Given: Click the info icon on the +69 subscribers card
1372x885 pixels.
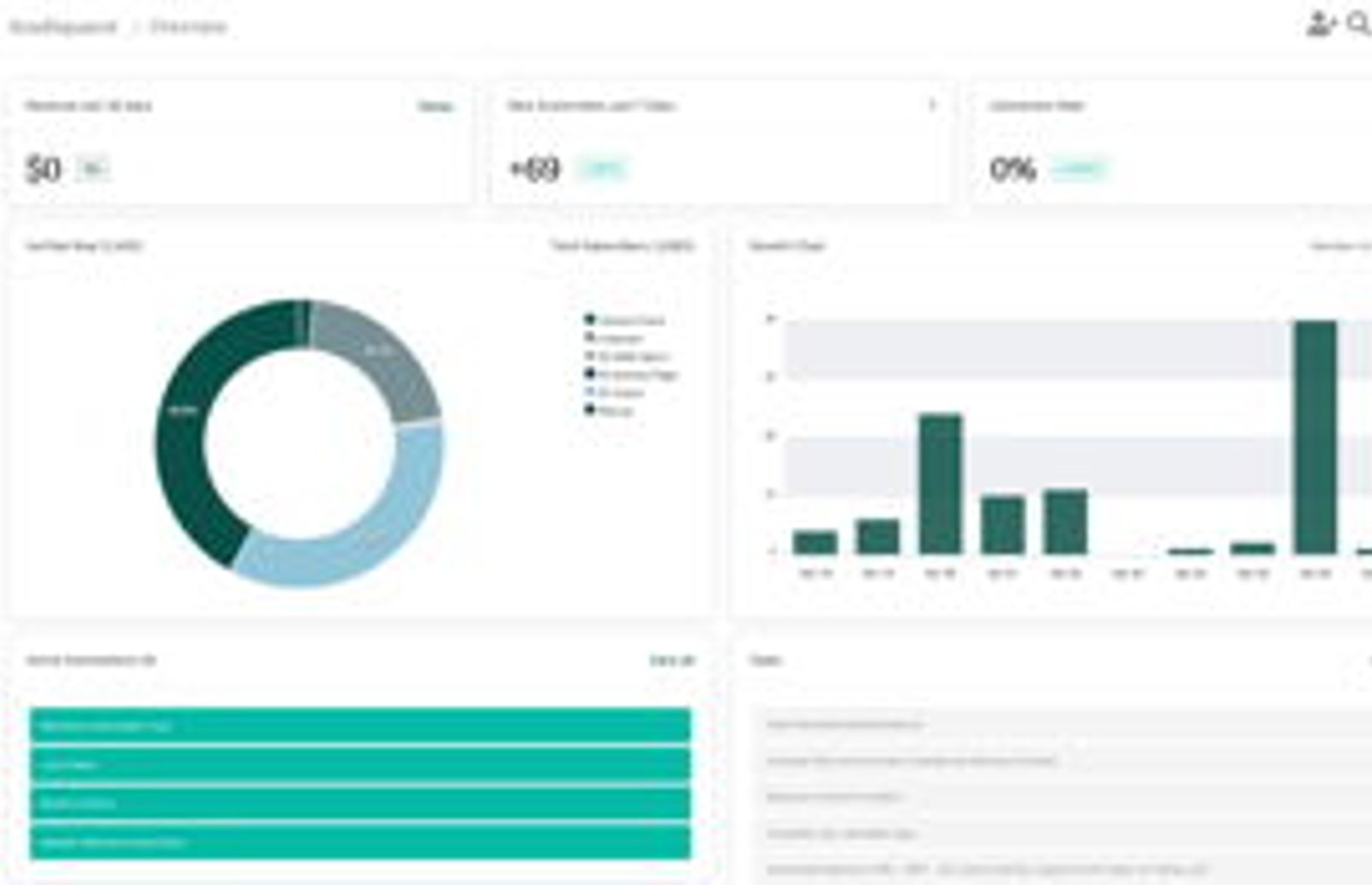Looking at the screenshot, I should click(932, 105).
